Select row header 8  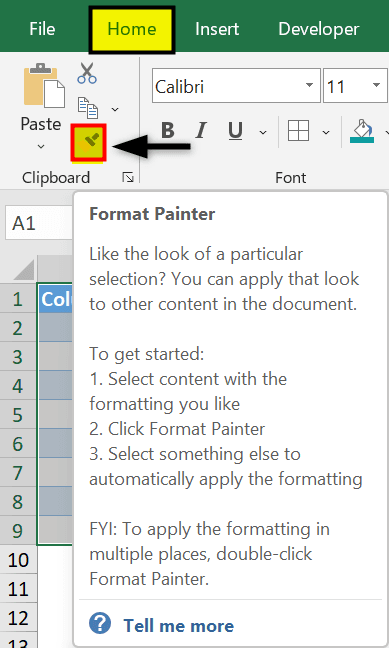[18, 501]
